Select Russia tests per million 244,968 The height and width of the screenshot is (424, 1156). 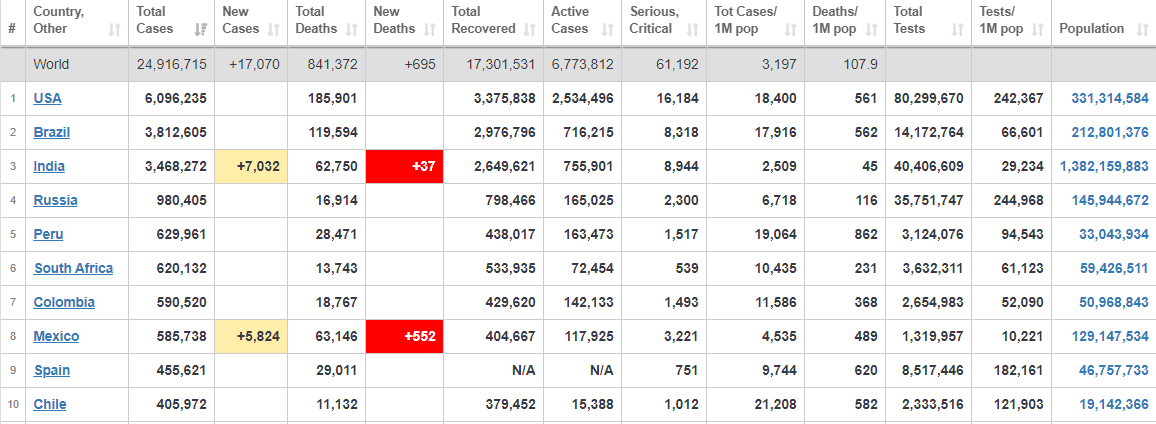(1019, 200)
